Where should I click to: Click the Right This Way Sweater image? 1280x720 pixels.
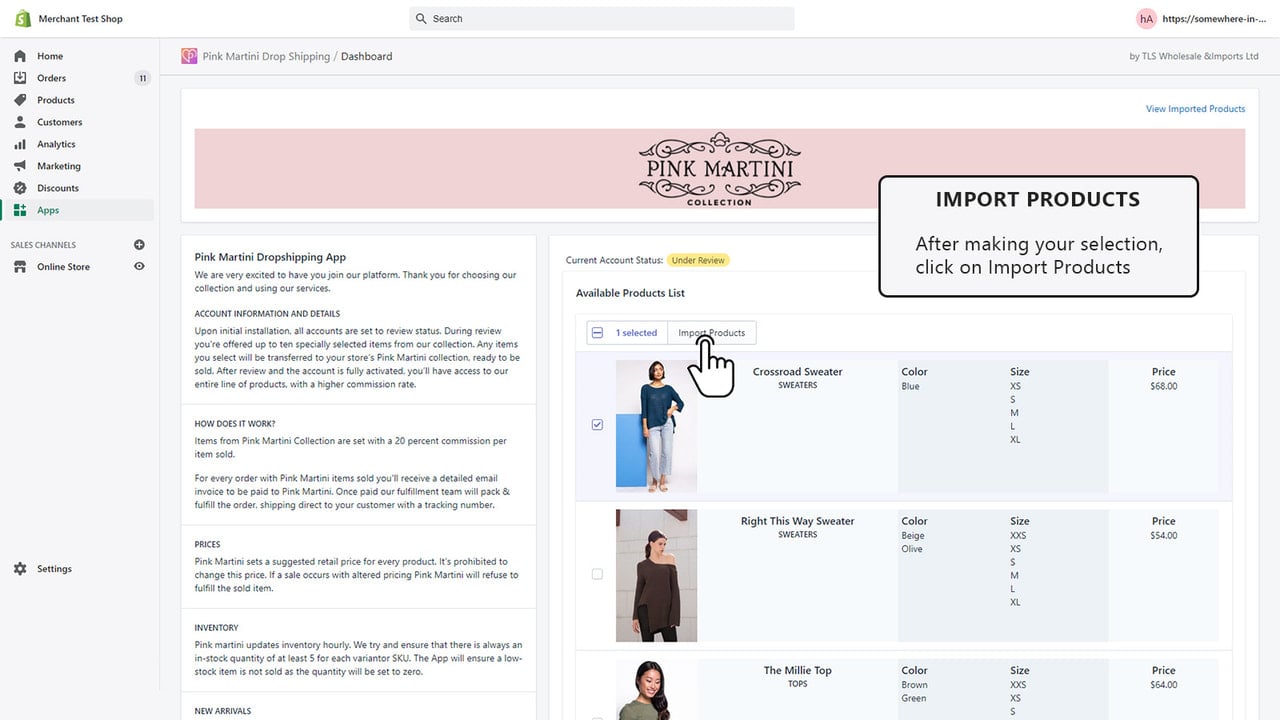[x=656, y=576]
